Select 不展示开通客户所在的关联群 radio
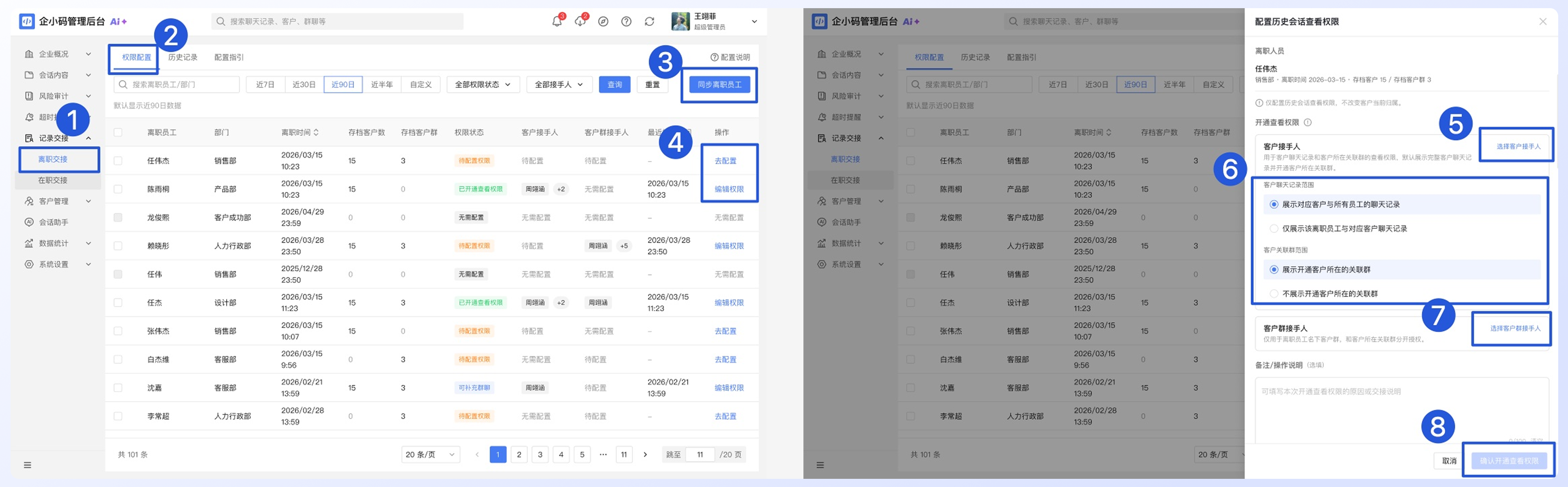Image resolution: width=1568 pixels, height=487 pixels. click(x=1274, y=294)
